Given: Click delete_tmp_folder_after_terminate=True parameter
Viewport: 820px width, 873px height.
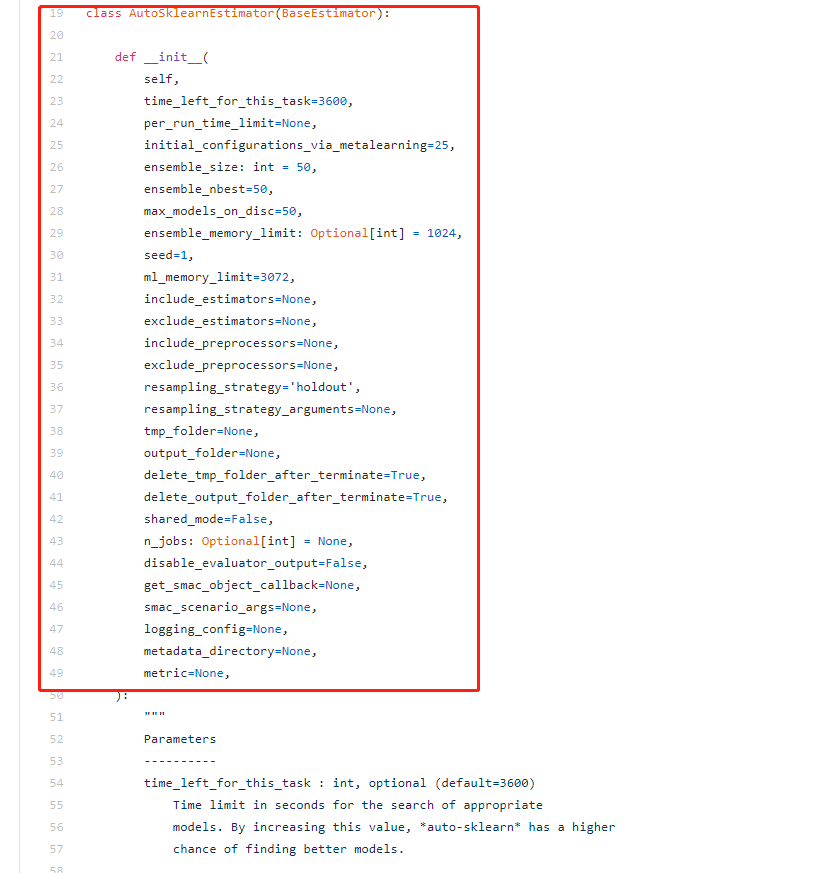Looking at the screenshot, I should pyautogui.click(x=282, y=475).
